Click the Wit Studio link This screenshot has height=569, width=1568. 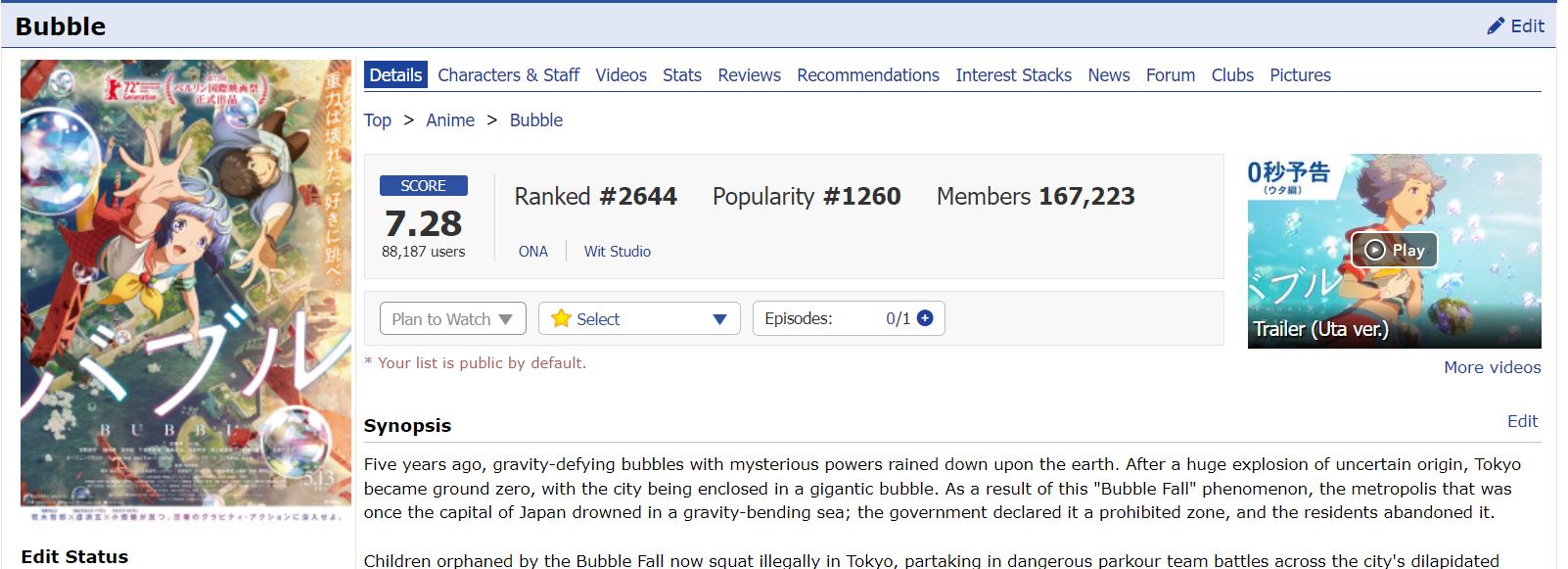pos(617,252)
